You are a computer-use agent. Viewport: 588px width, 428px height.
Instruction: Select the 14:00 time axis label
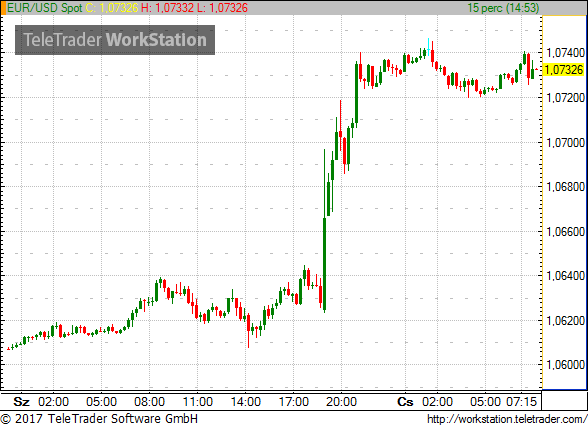click(245, 402)
